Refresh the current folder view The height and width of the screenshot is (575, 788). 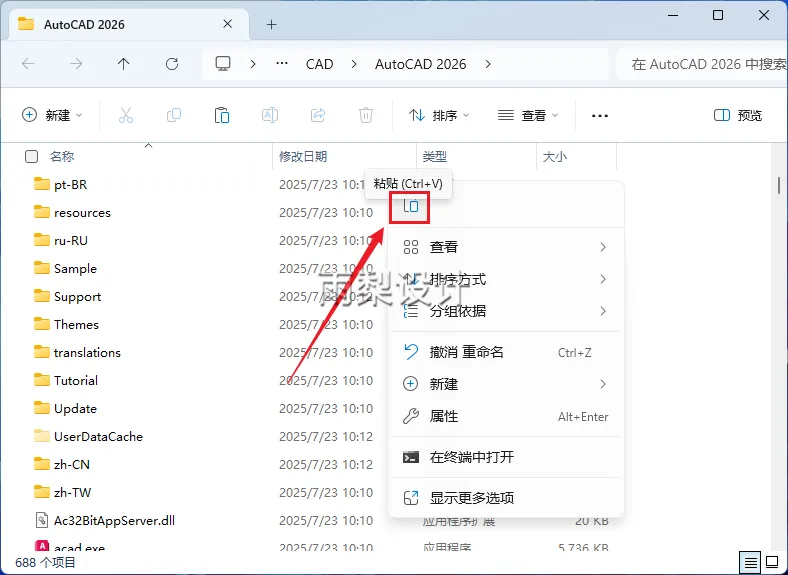point(172,64)
